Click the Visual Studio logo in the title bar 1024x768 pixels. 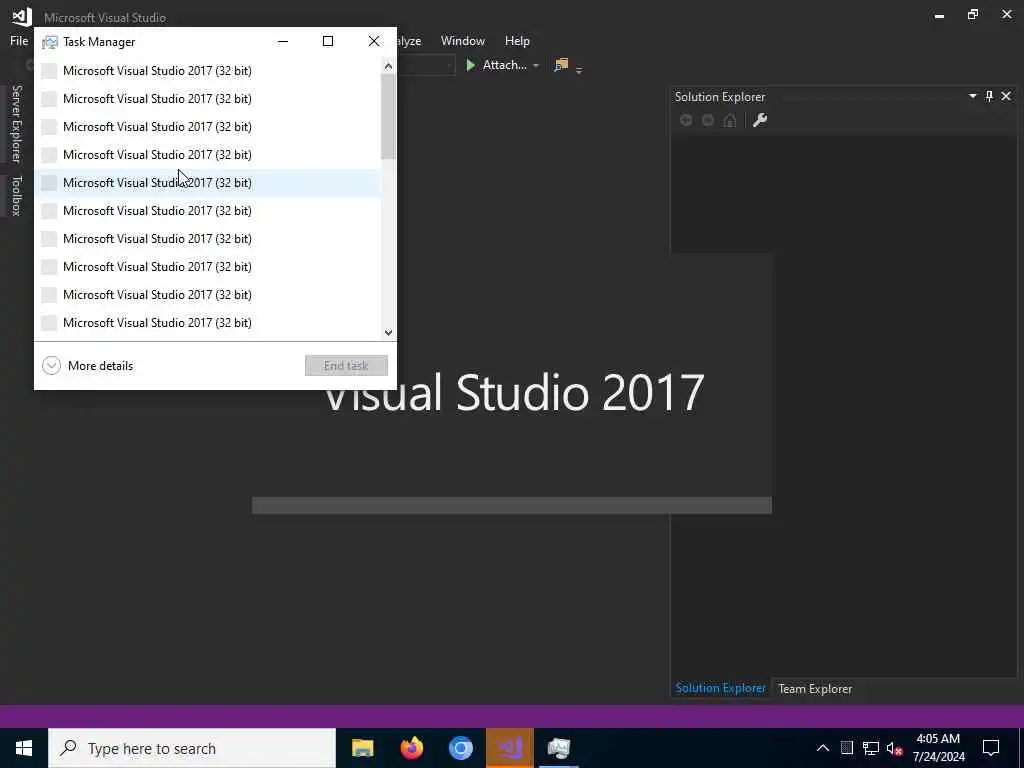point(22,16)
